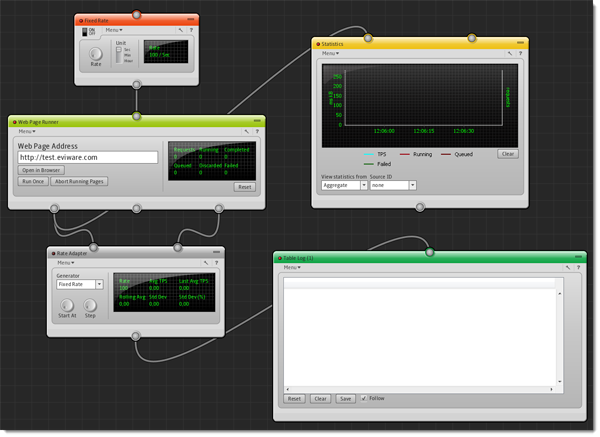Open settings wrench in Table Log
Screen dimensions: 600x437
click(x=568, y=267)
